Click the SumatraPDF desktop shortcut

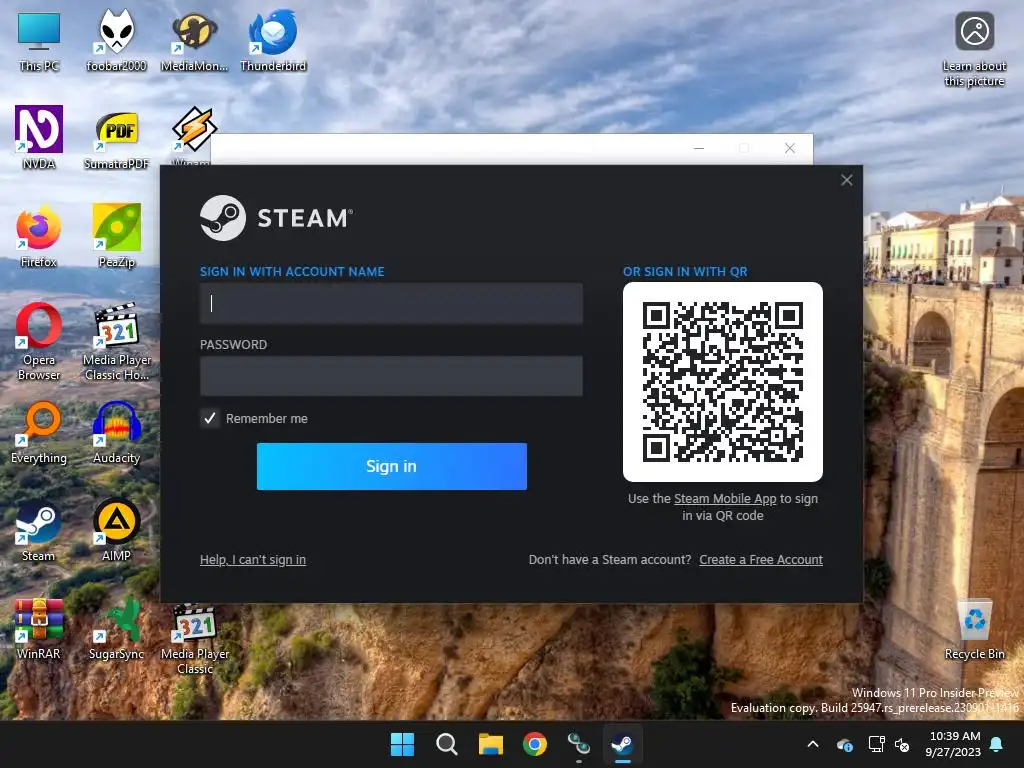116,138
